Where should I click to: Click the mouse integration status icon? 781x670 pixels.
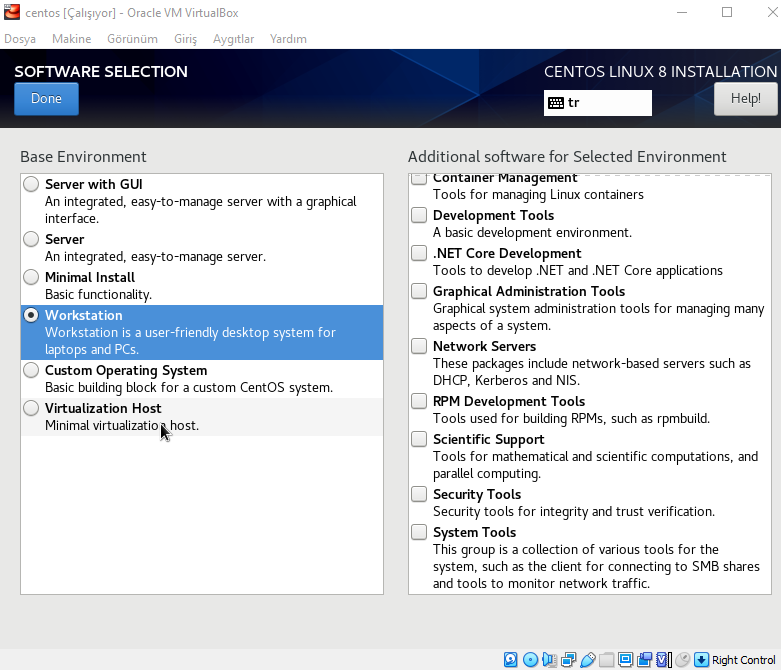tap(683, 660)
